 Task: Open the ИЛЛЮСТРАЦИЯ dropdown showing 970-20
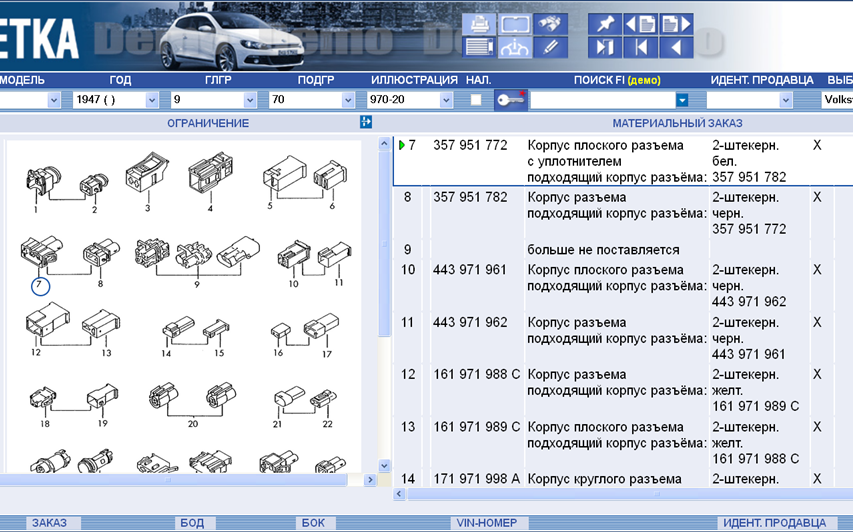click(x=446, y=100)
